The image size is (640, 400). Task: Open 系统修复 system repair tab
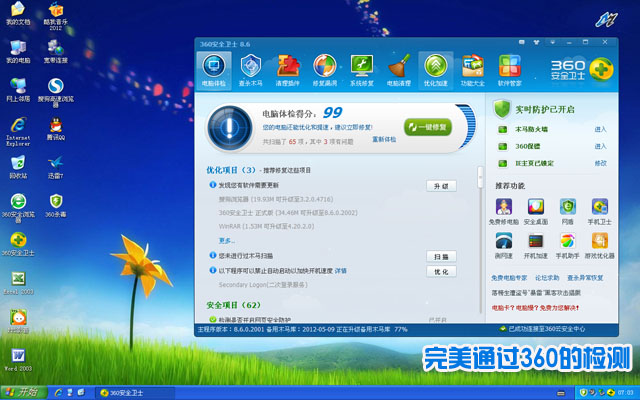point(362,71)
